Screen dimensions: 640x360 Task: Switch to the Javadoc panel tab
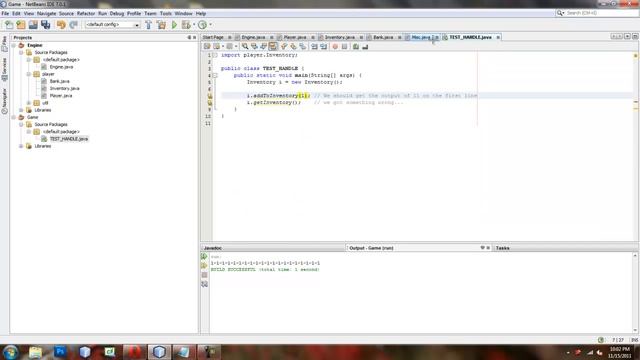(213, 248)
